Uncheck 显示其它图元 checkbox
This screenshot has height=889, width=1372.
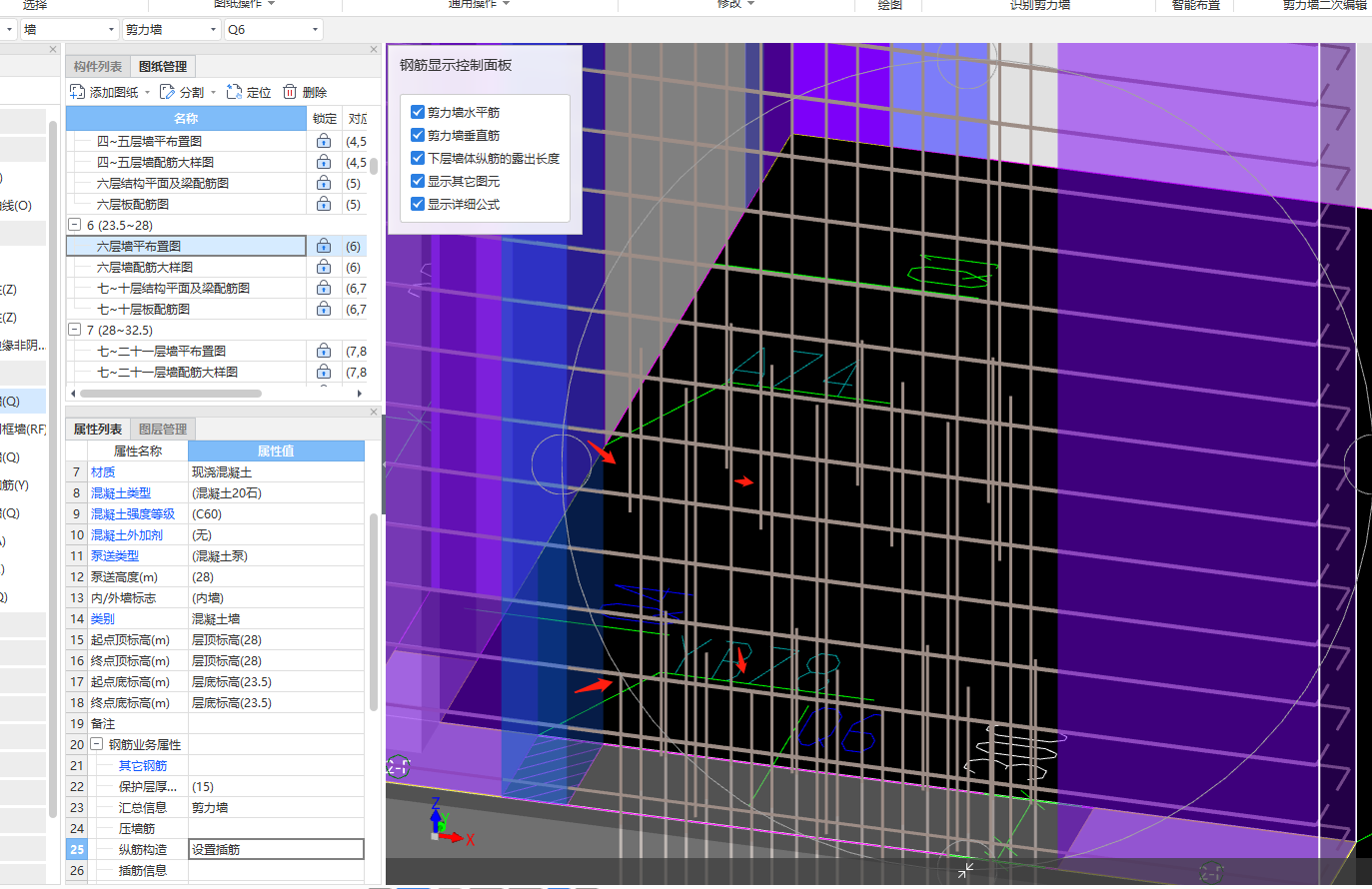point(418,181)
